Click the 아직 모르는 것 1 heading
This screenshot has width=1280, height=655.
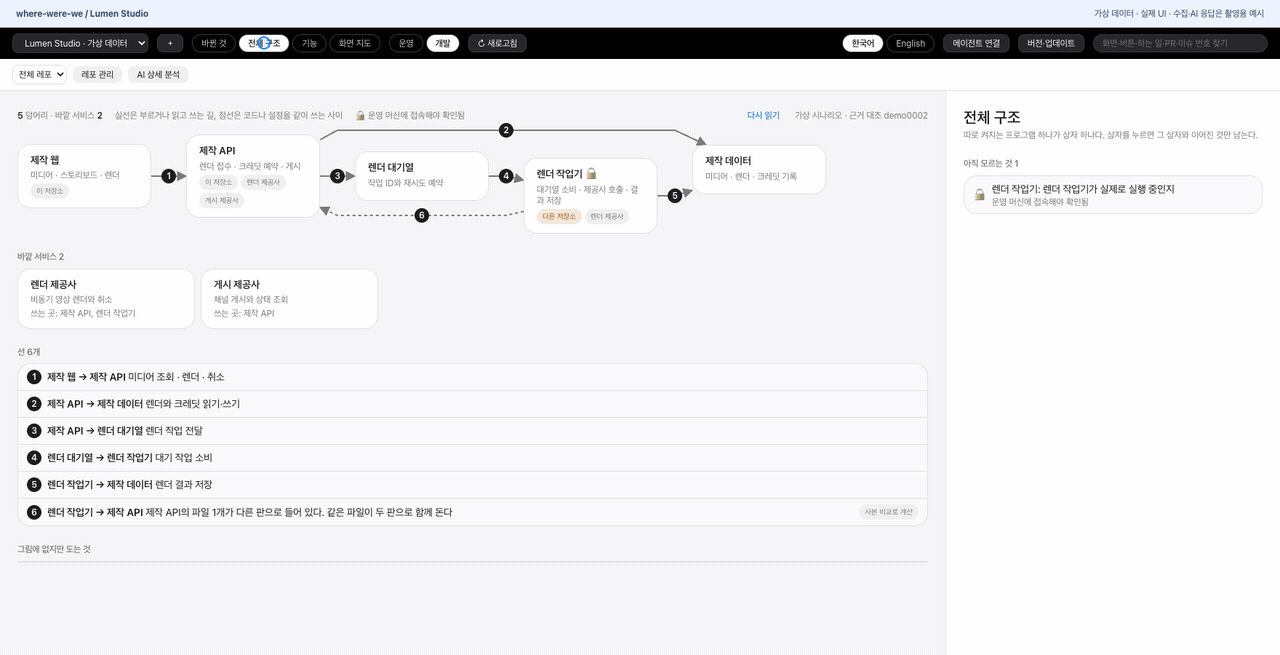tap(990, 163)
